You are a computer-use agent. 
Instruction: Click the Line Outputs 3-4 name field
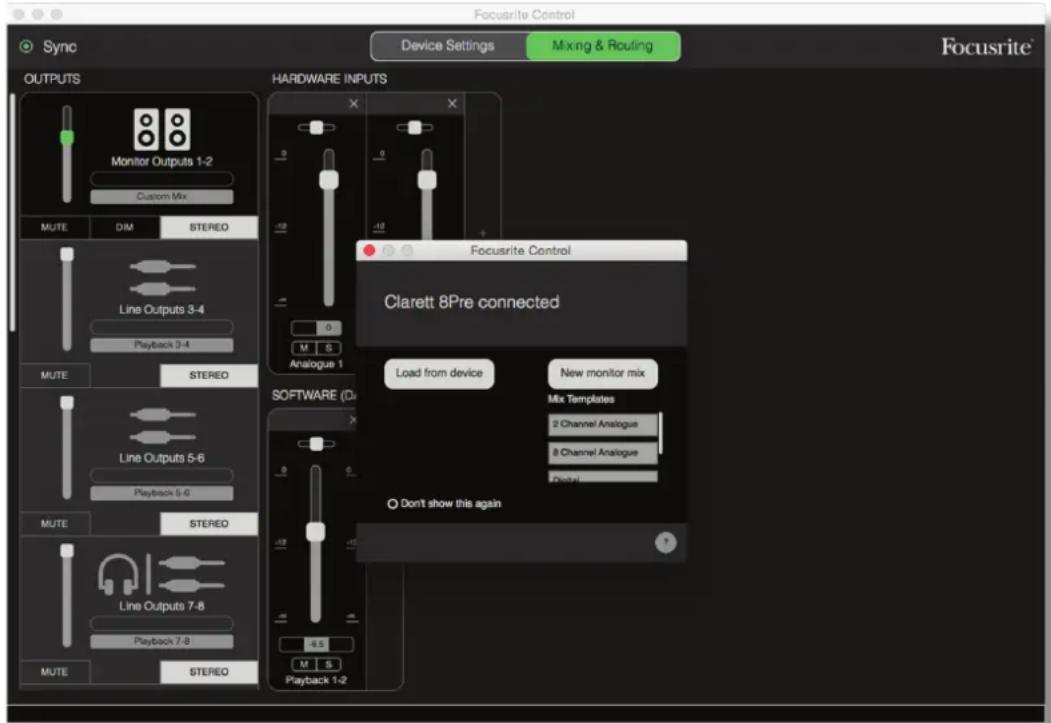point(162,326)
